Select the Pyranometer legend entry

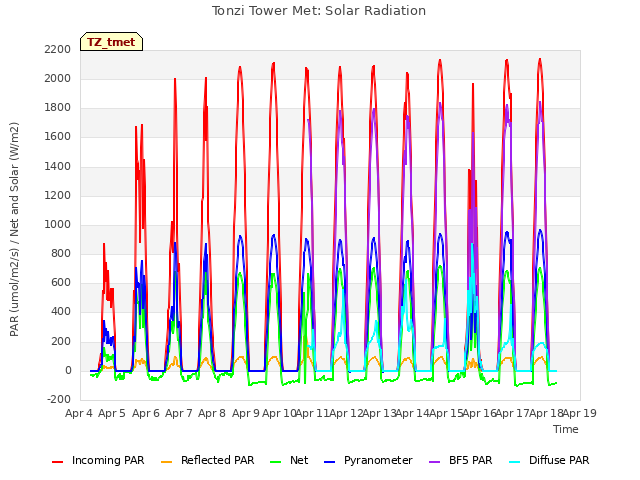[x=368, y=460]
